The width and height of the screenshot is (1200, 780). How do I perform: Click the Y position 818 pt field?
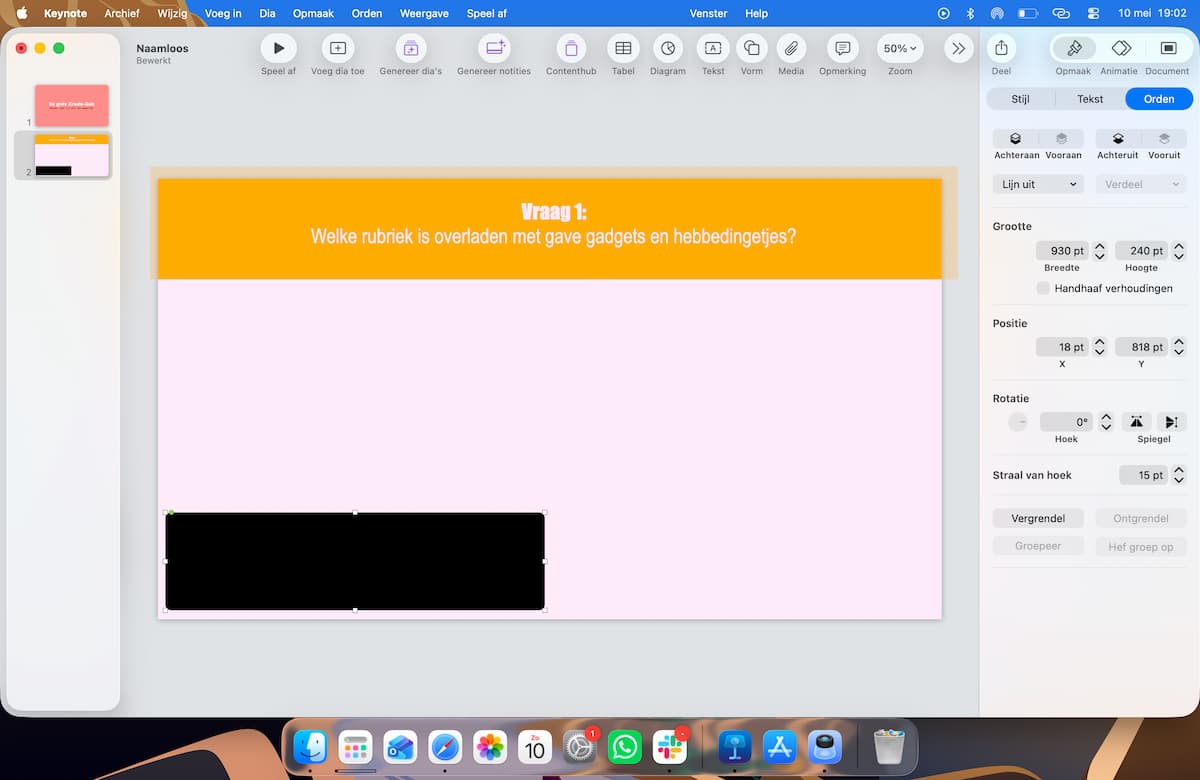click(x=1141, y=347)
